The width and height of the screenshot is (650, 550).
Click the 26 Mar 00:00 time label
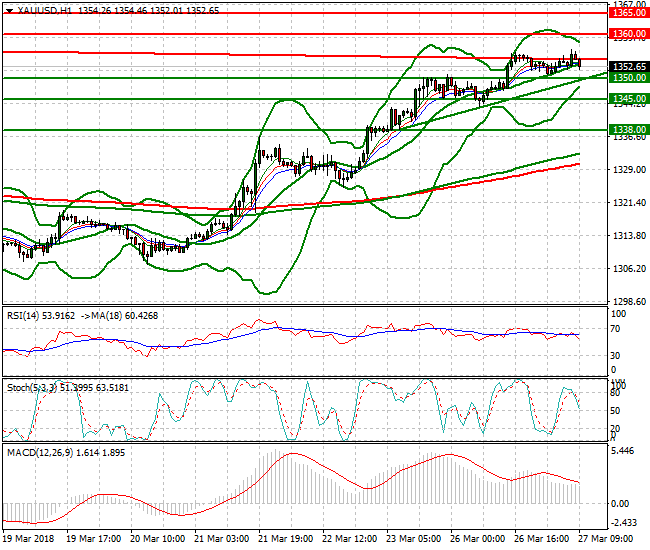[x=478, y=539]
